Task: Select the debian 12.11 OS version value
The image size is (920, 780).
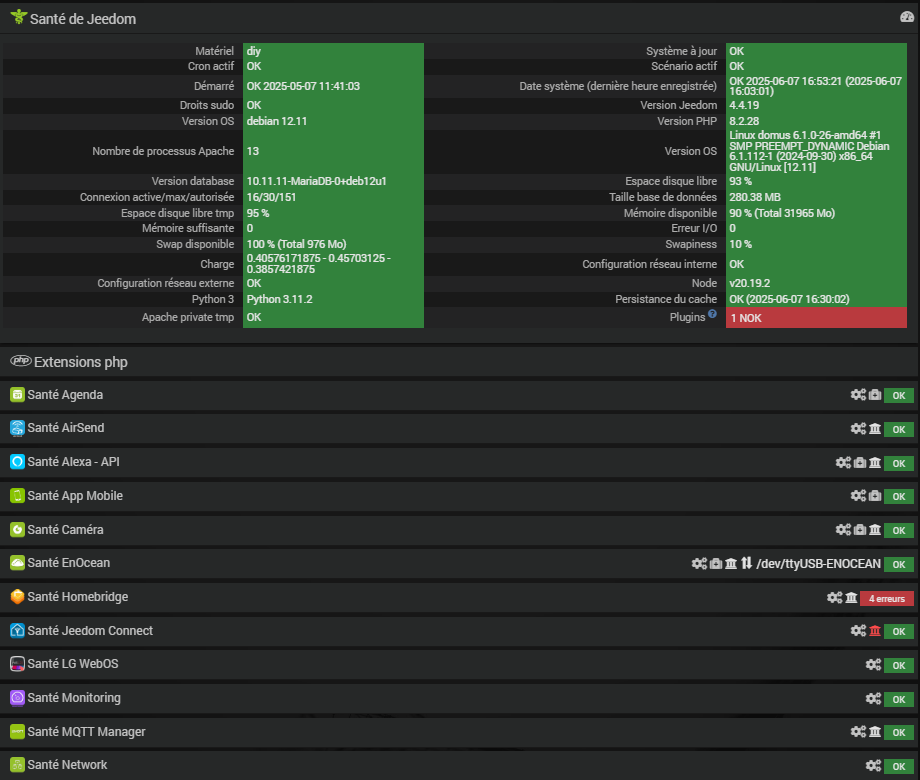Action: pos(276,121)
